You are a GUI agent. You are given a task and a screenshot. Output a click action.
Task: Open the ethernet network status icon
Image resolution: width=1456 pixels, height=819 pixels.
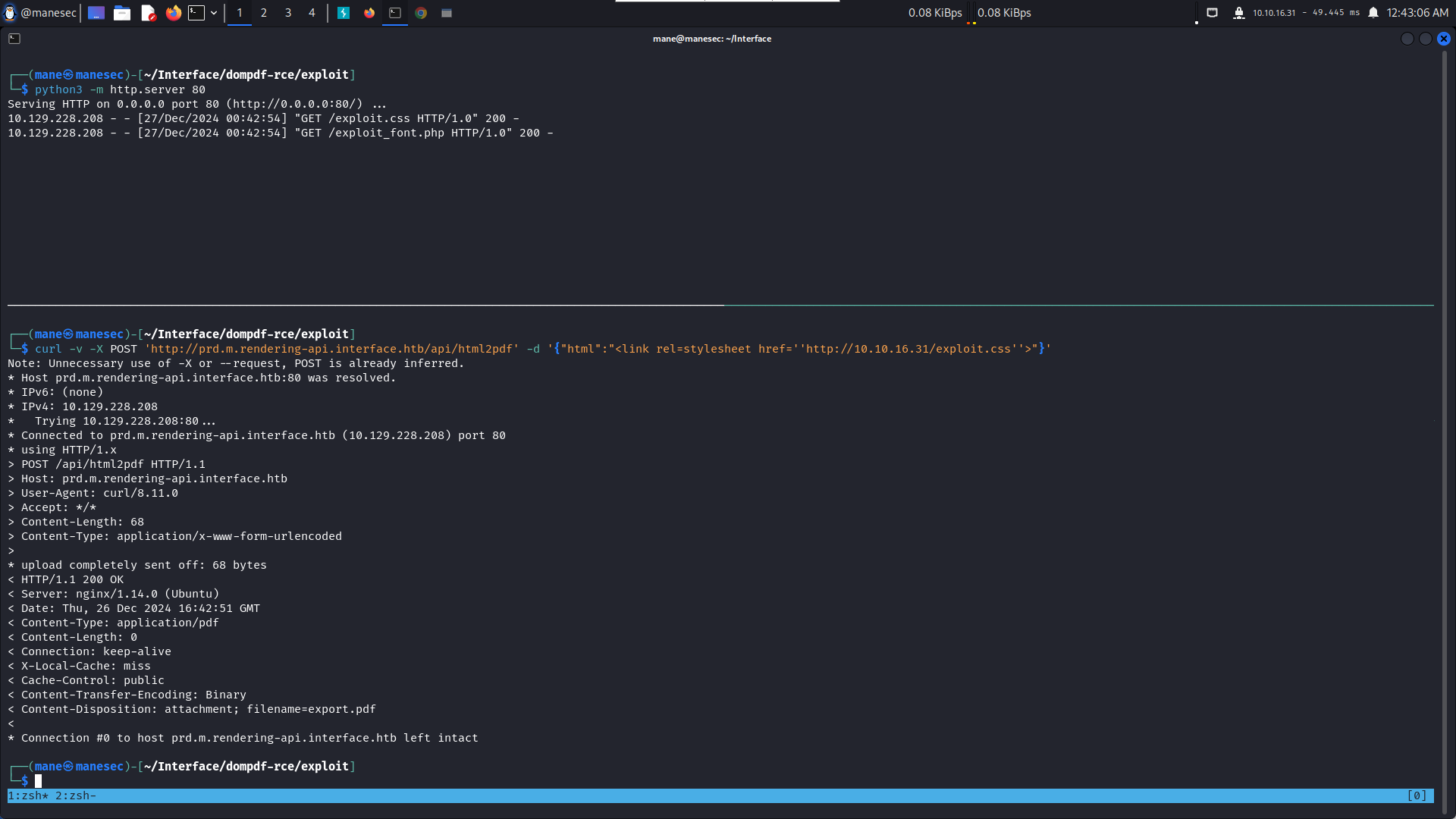(1213, 13)
